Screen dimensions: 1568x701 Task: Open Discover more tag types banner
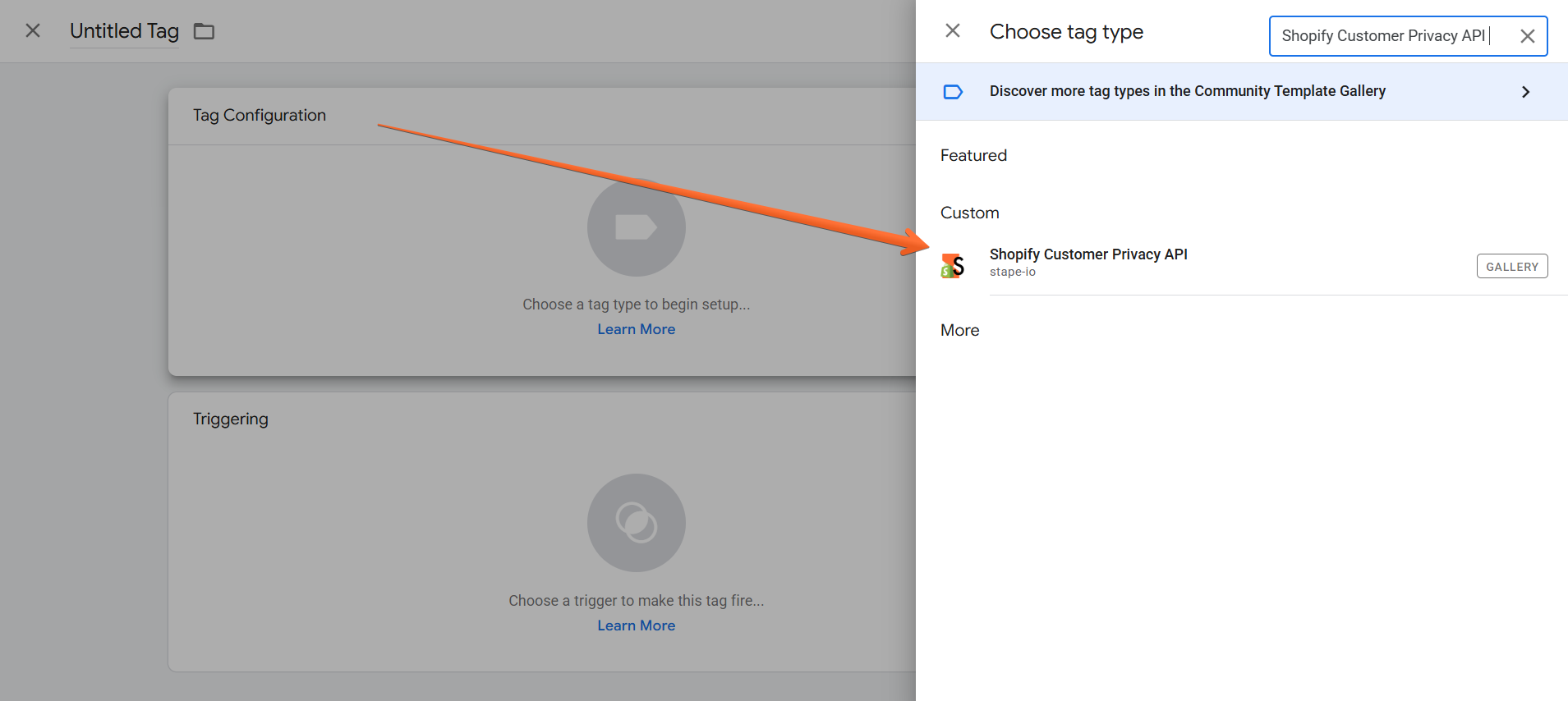[1242, 91]
